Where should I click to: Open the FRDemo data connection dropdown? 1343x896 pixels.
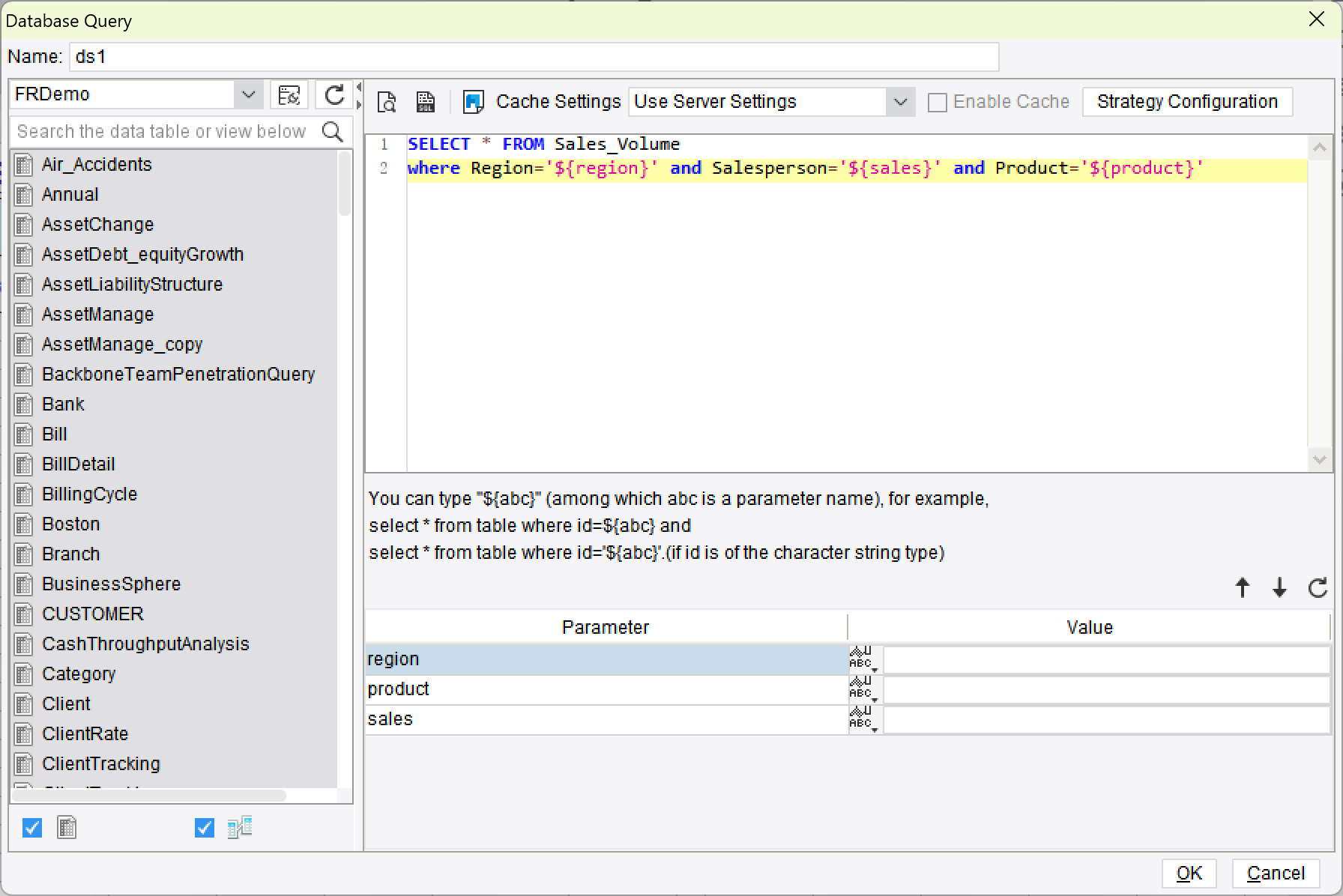[x=247, y=95]
